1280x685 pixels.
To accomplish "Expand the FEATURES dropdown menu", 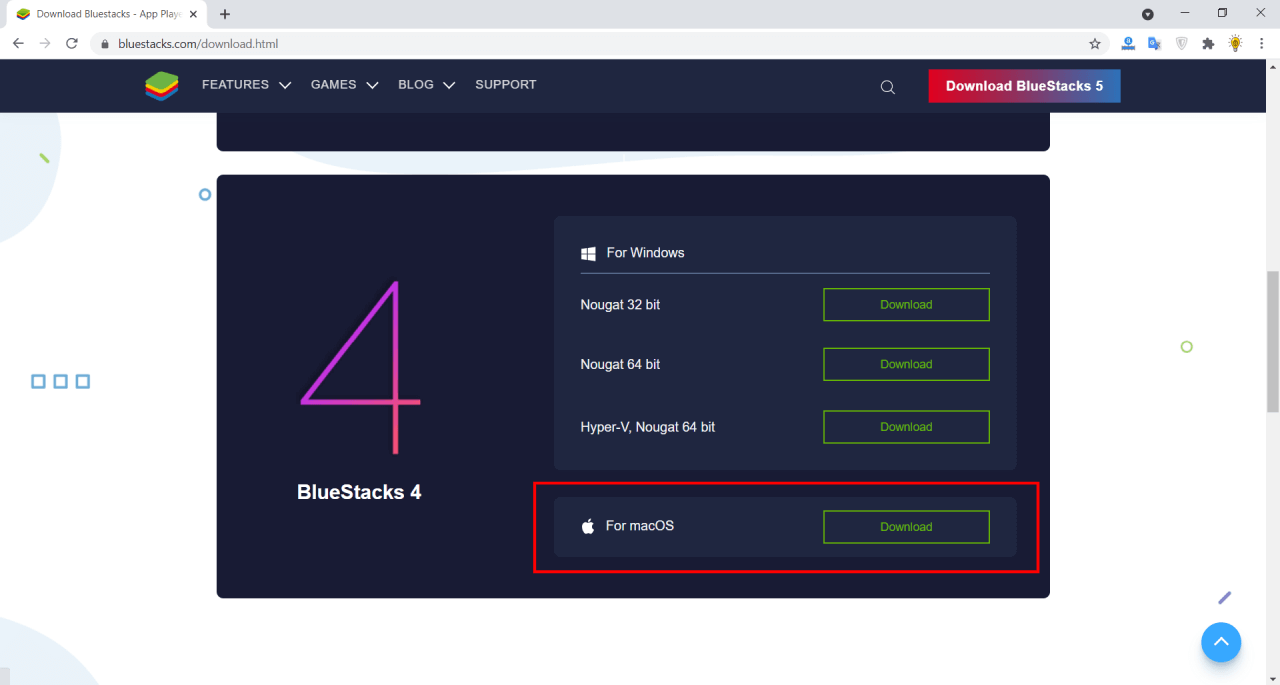I will 246,85.
